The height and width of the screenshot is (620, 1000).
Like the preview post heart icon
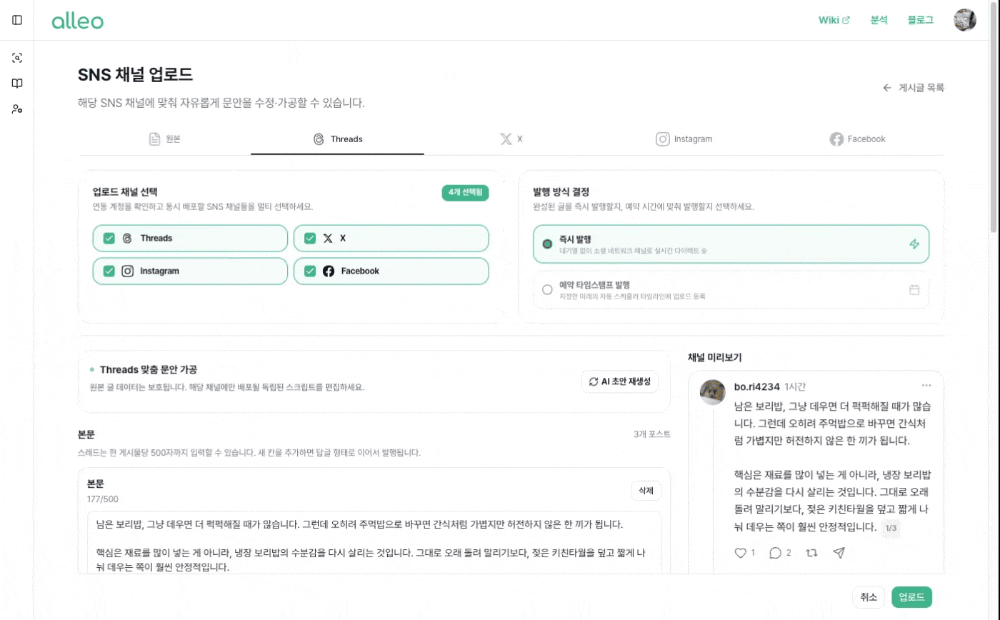click(x=740, y=553)
